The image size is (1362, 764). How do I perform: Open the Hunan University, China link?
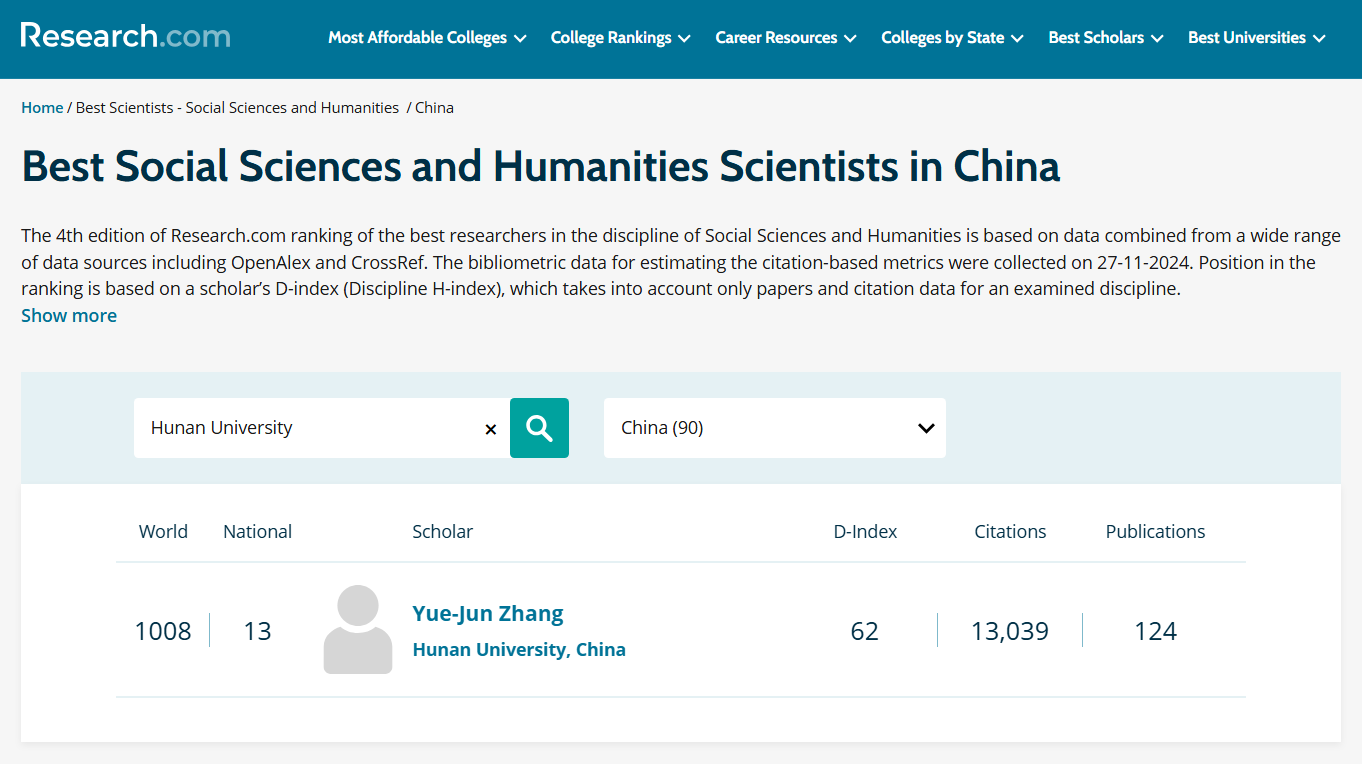point(519,649)
